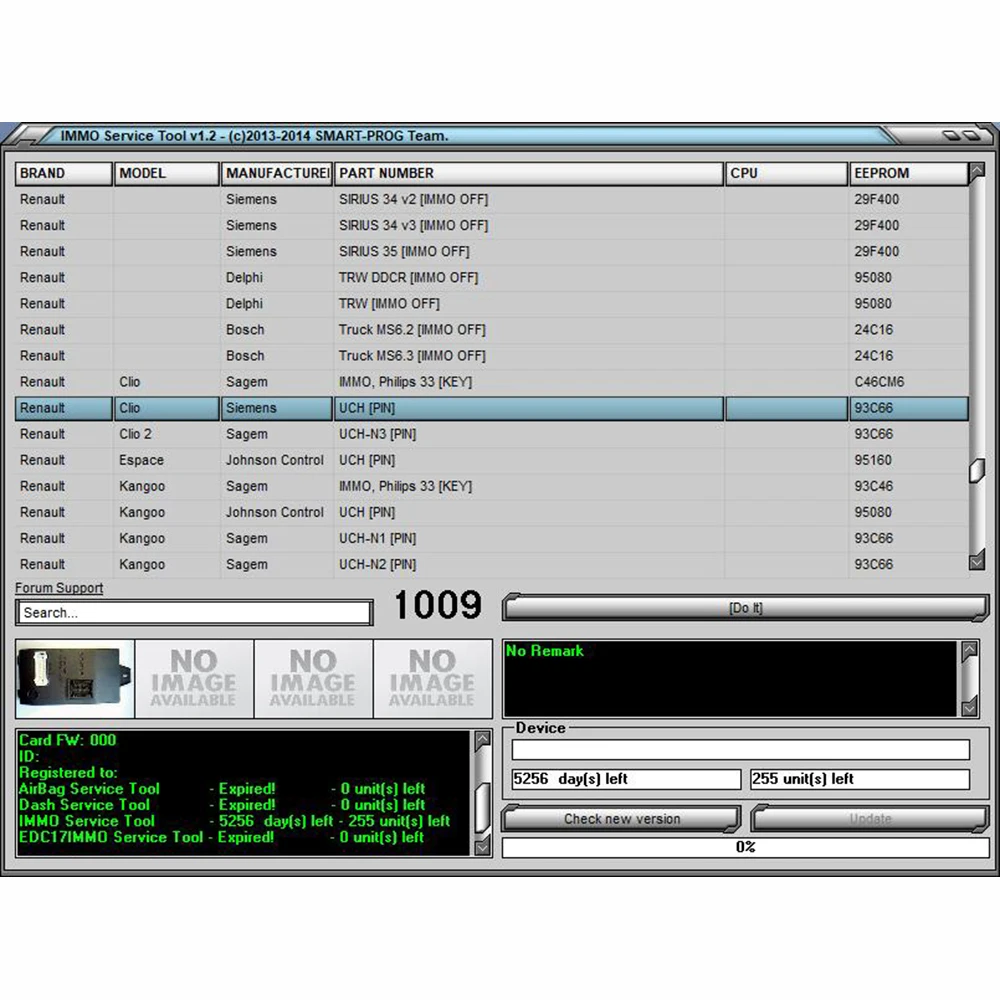
Task: Click the 255 unit(s) left field
Action: [860, 779]
